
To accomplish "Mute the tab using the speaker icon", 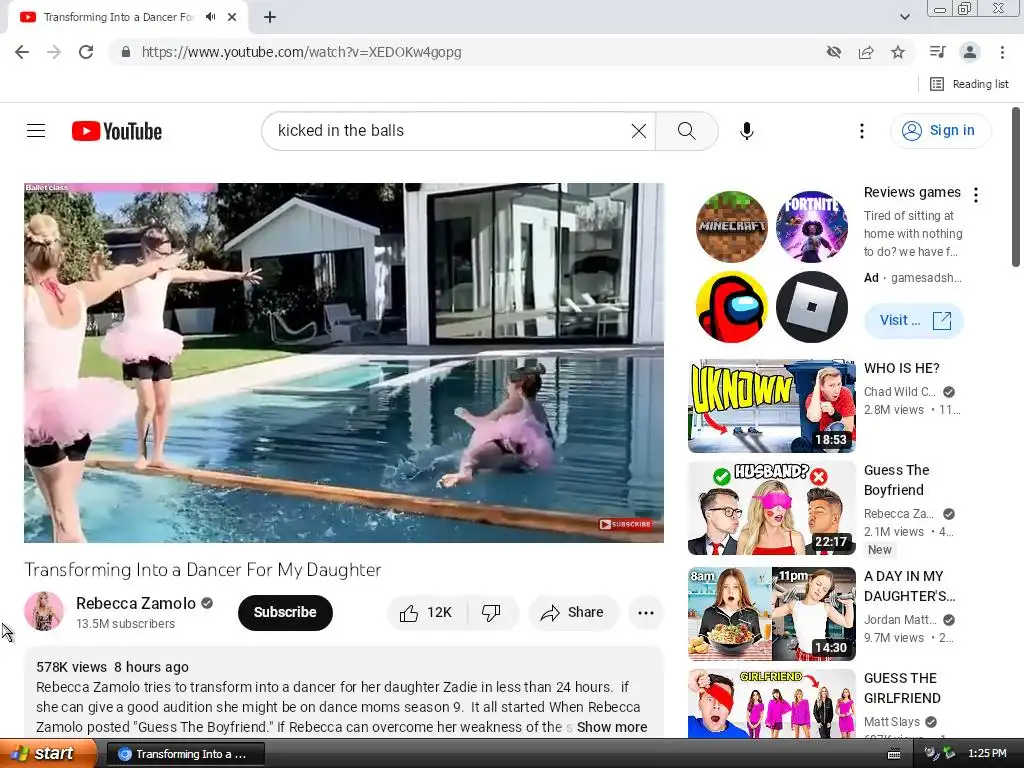I will pyautogui.click(x=210, y=17).
